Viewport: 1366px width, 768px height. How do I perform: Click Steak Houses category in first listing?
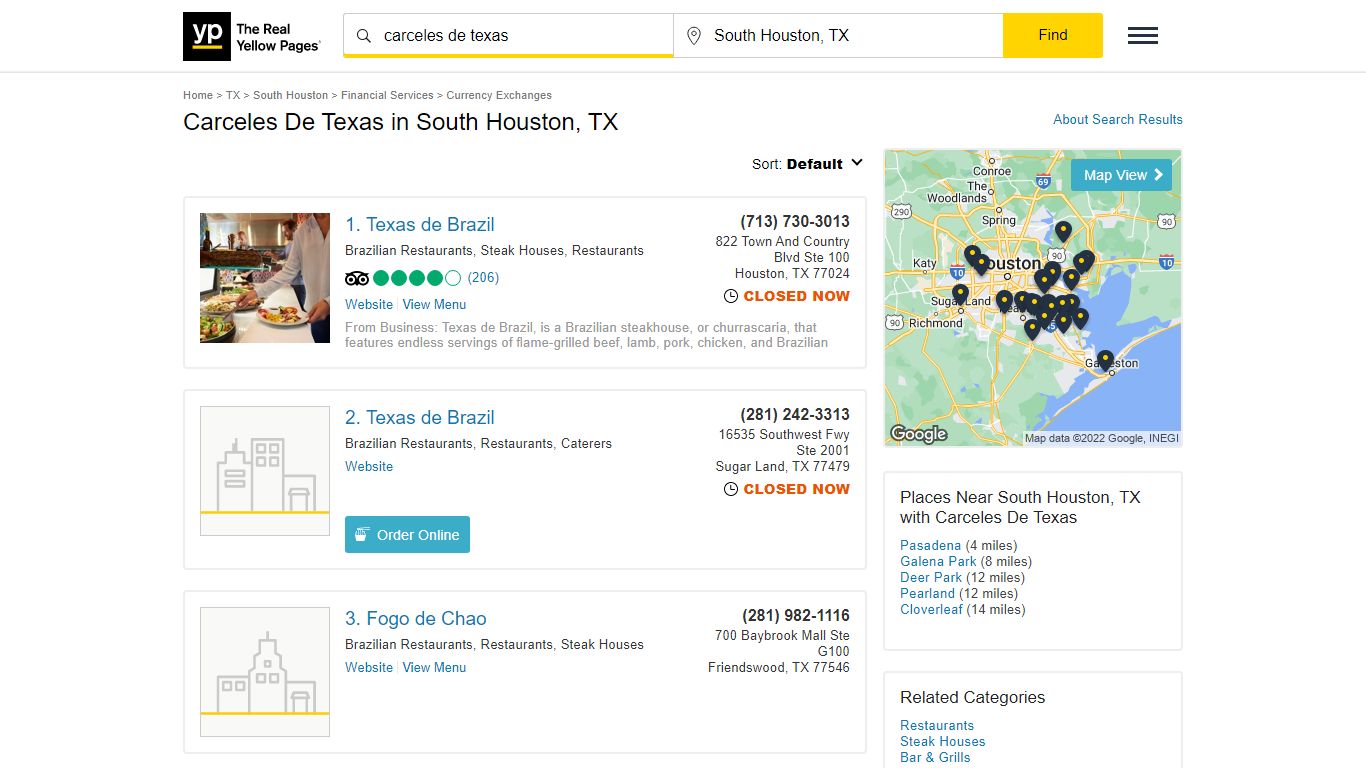(522, 250)
